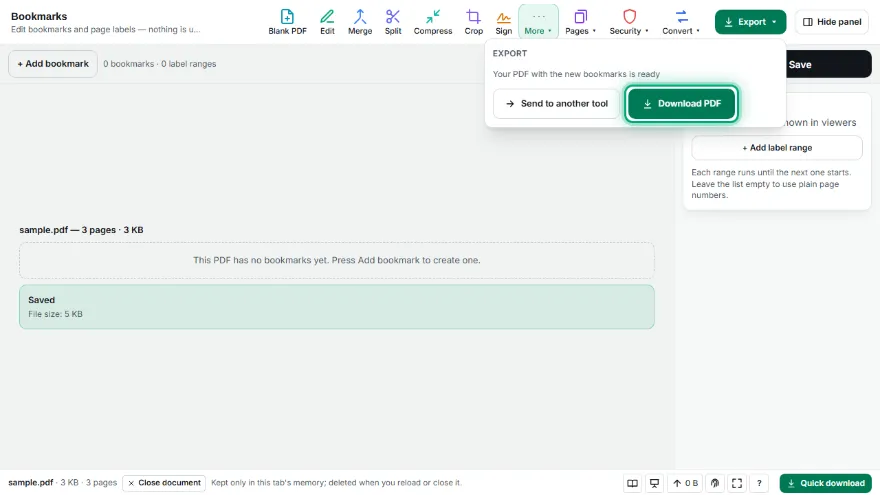Click the Quick download button
The image size is (880, 495).
[x=826, y=483]
